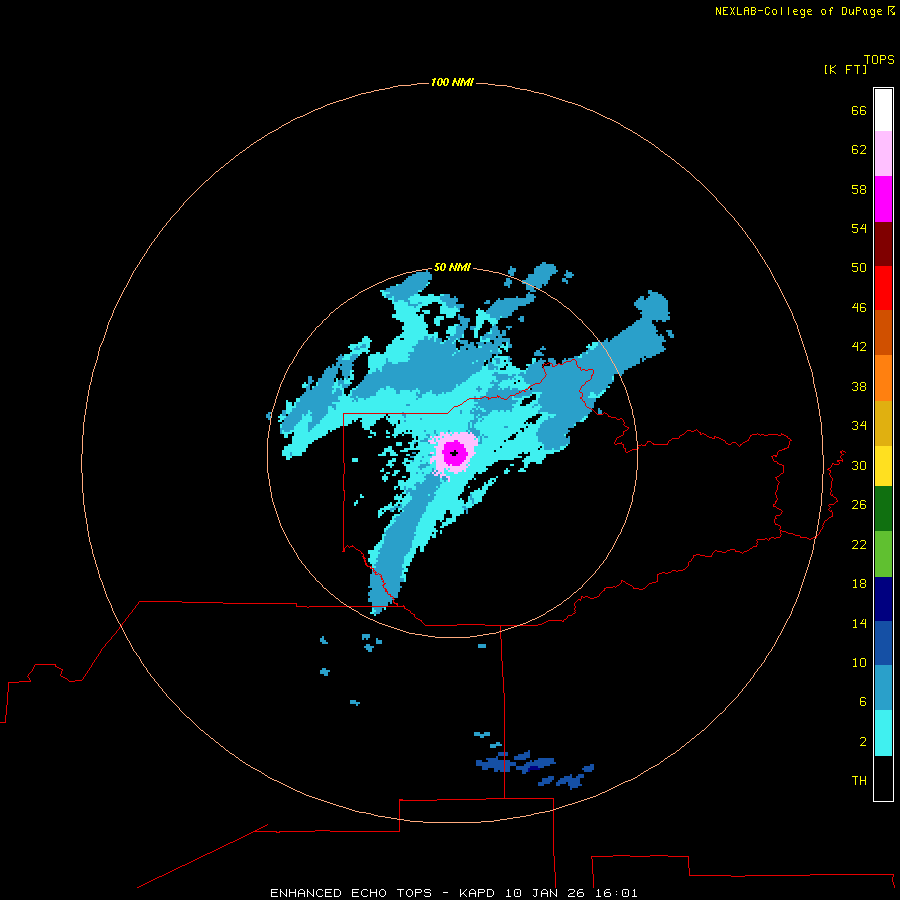
Task: Click the medium blue swatch near 10-14
Action: pyautogui.click(x=883, y=643)
